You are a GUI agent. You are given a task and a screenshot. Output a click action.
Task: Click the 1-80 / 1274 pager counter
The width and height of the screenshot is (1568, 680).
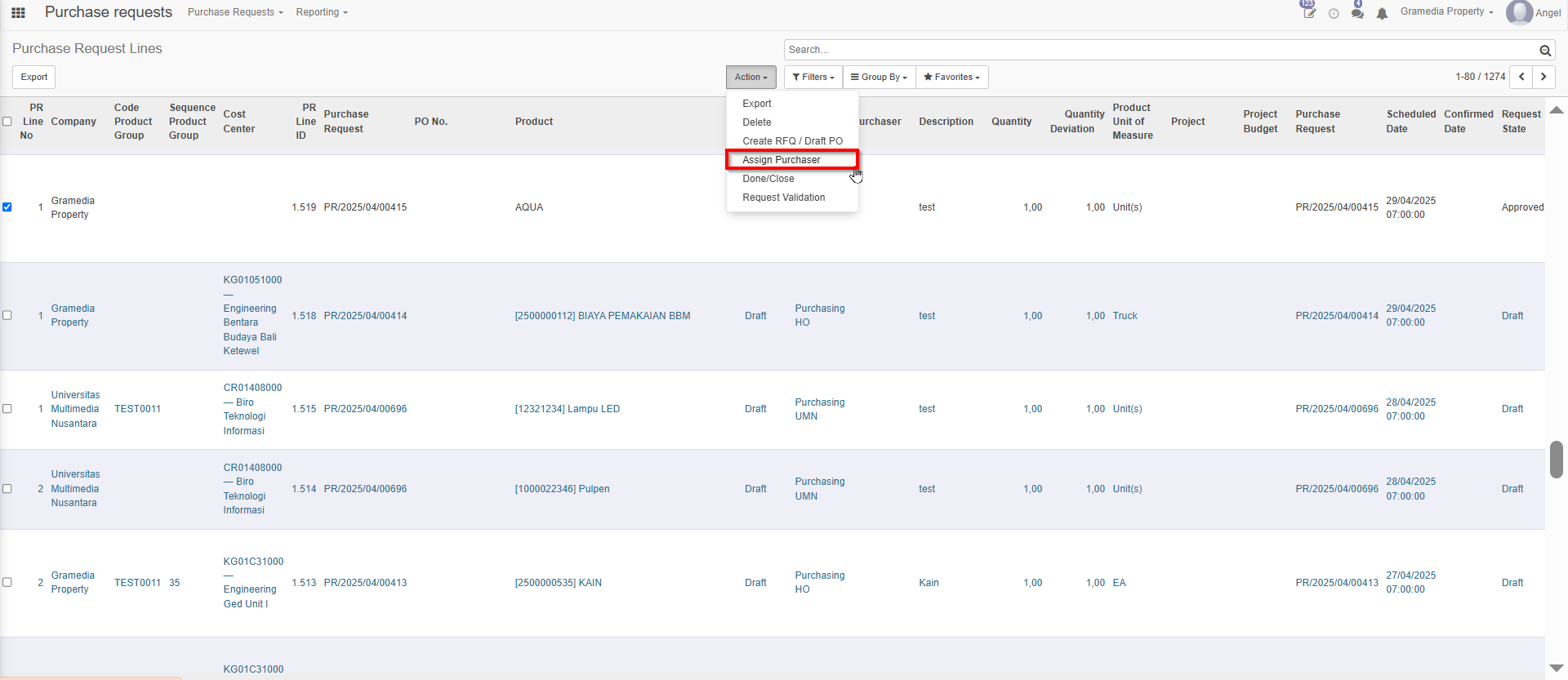(1480, 77)
